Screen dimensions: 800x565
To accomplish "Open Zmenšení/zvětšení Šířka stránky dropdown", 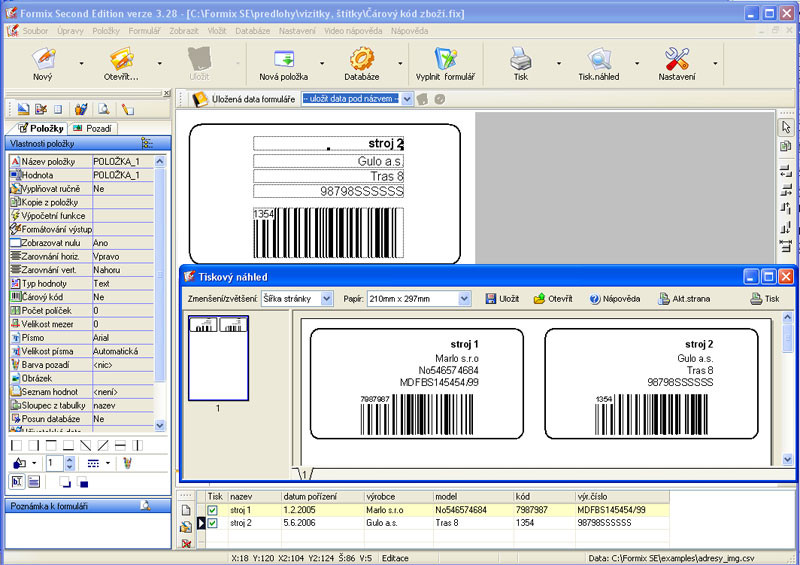I will 327,299.
